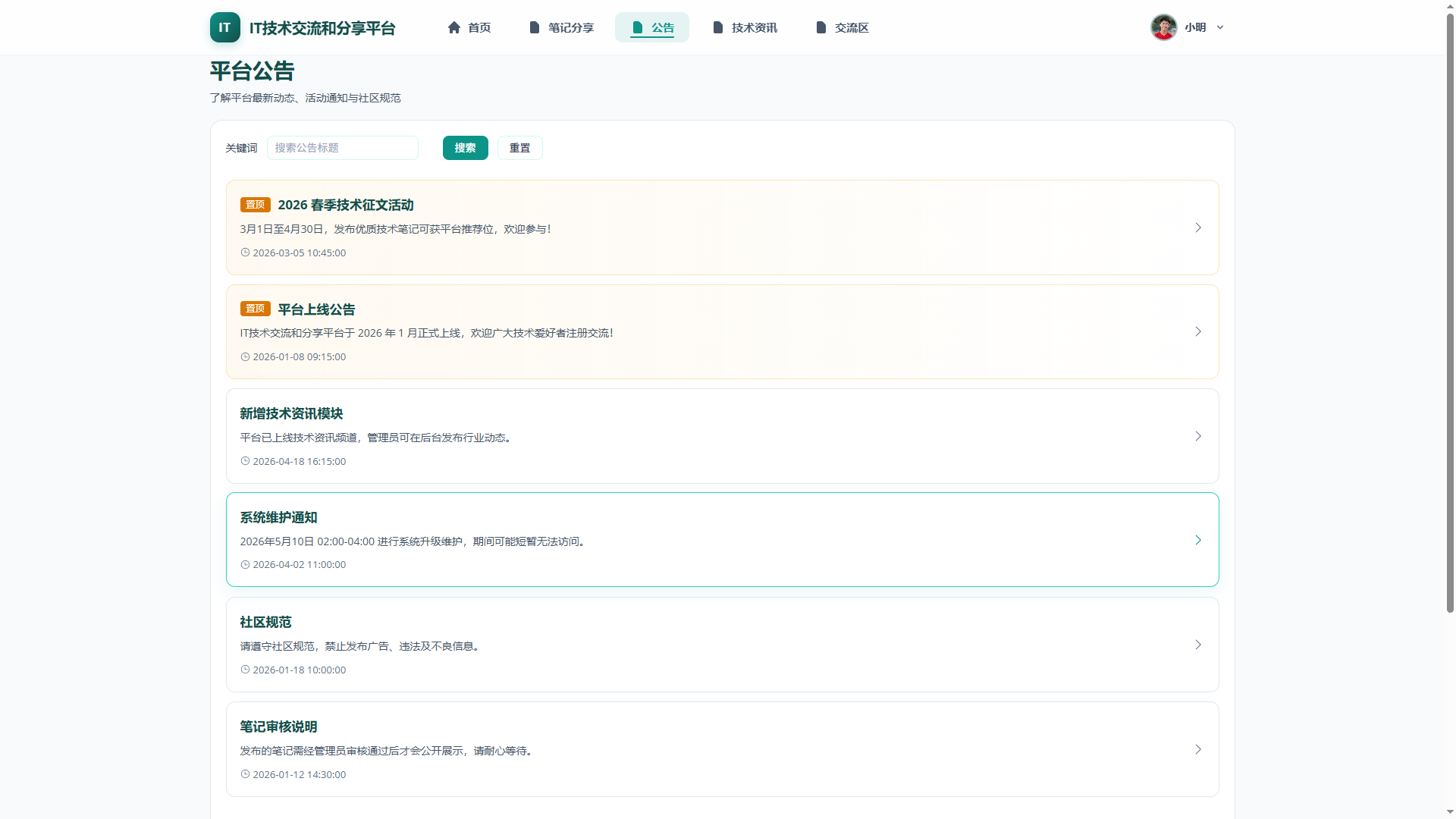Click clock icon beside 2026-04-18 16:15:00
Viewport: 1456px width, 819px height.
[x=245, y=461]
